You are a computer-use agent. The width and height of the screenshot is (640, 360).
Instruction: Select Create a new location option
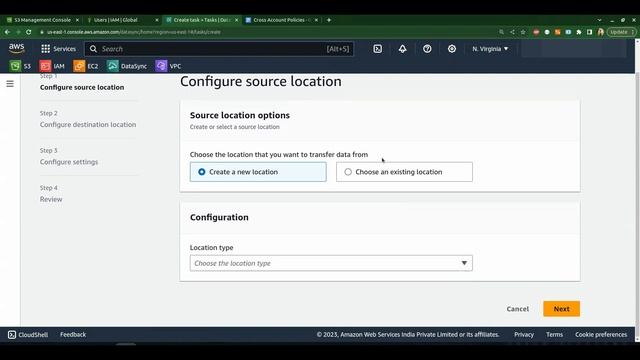coord(258,172)
